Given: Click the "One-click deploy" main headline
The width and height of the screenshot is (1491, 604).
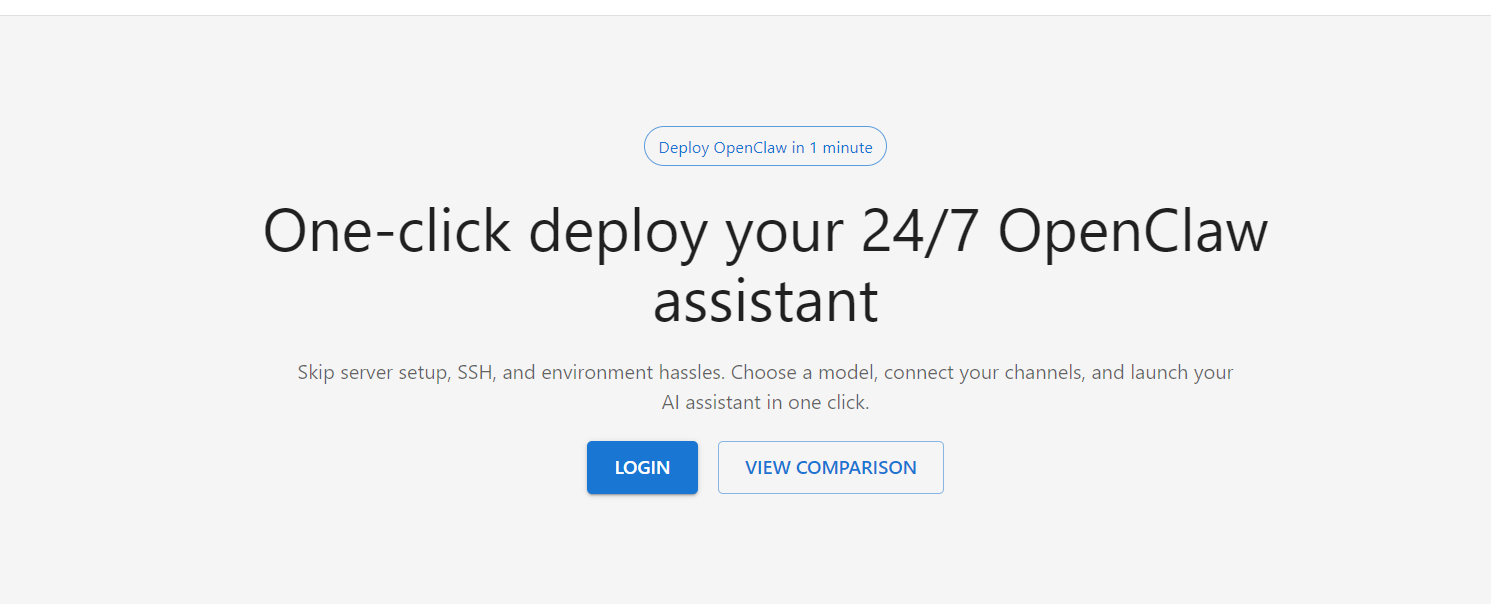Looking at the screenshot, I should (x=765, y=232).
